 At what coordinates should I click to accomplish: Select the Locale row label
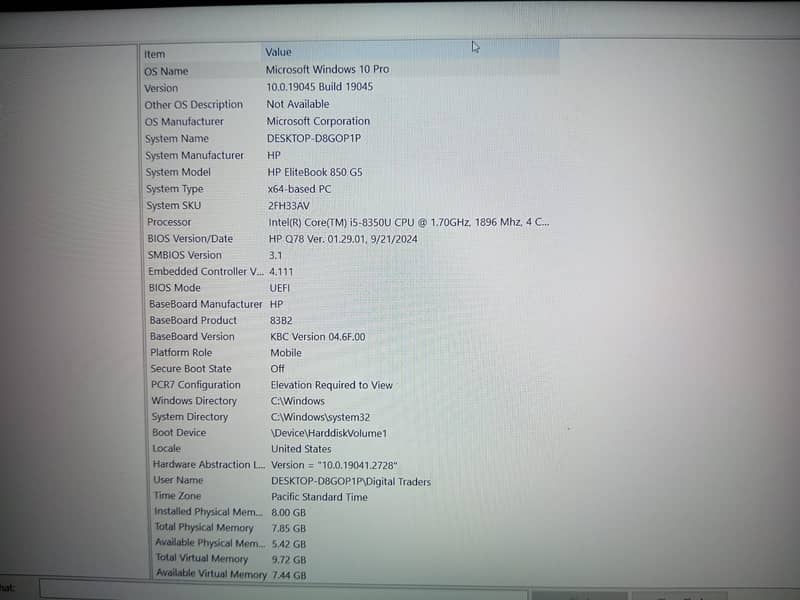point(166,448)
